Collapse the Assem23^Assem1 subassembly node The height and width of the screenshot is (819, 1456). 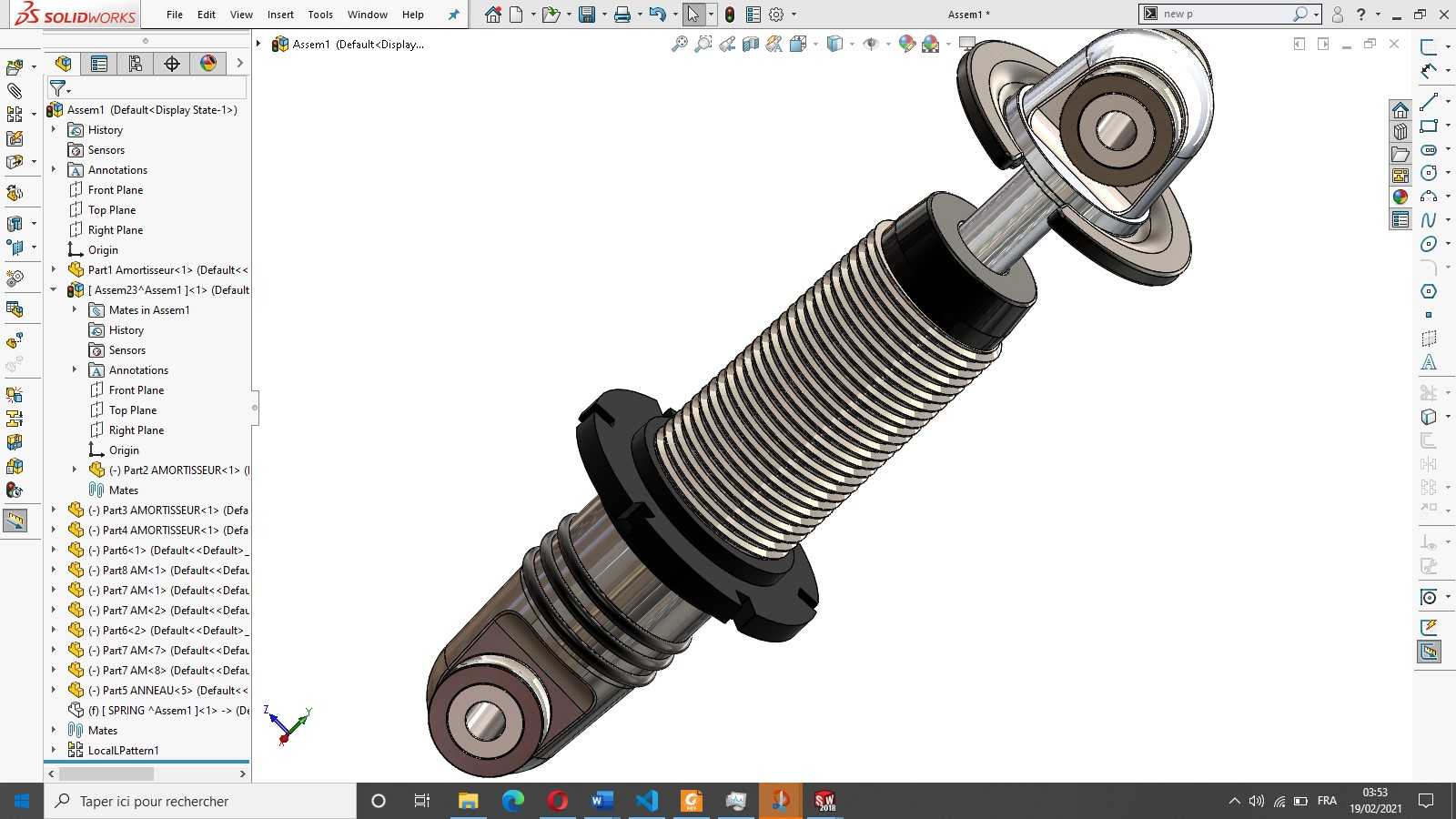54,289
